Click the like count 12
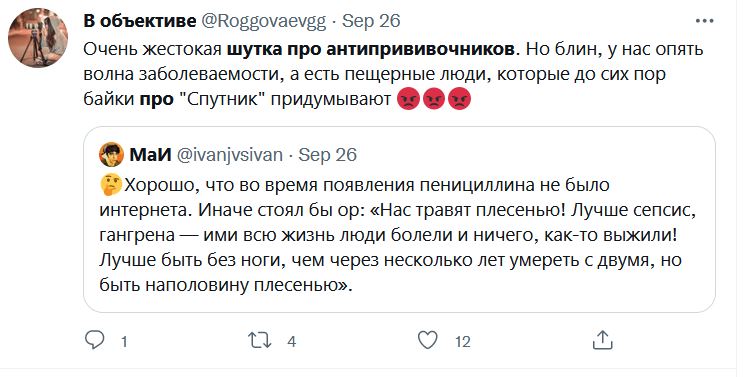The image size is (753, 377). pos(462,342)
